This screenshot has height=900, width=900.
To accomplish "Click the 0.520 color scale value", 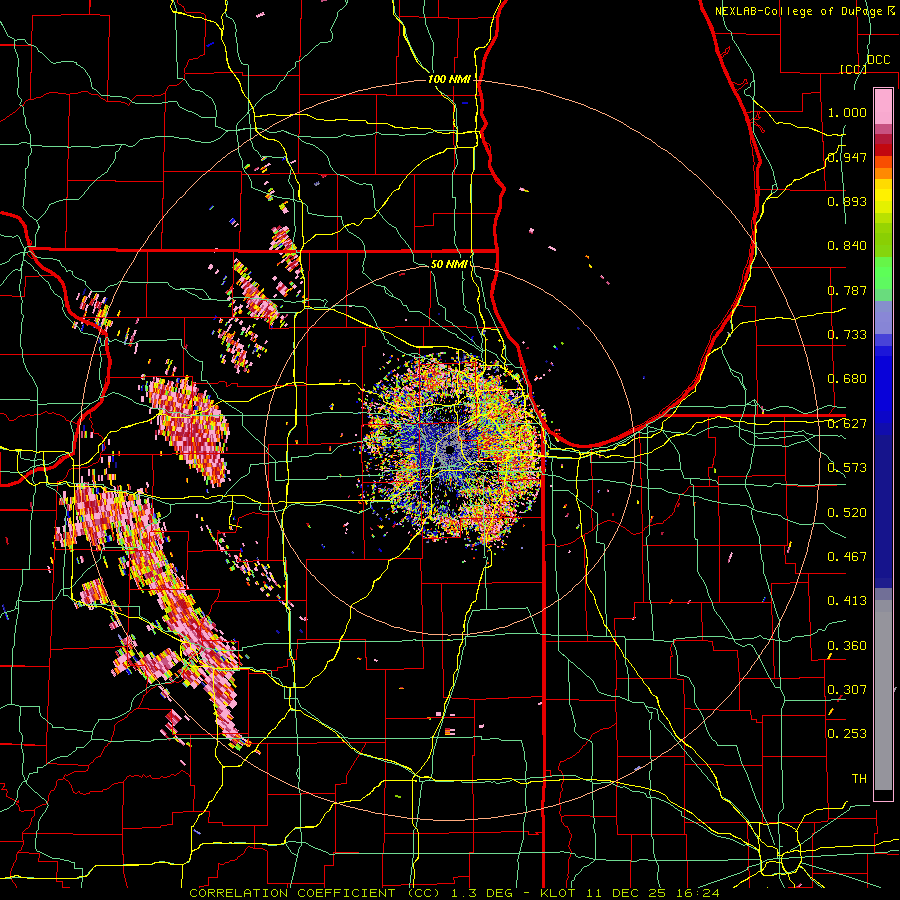I will (847, 513).
